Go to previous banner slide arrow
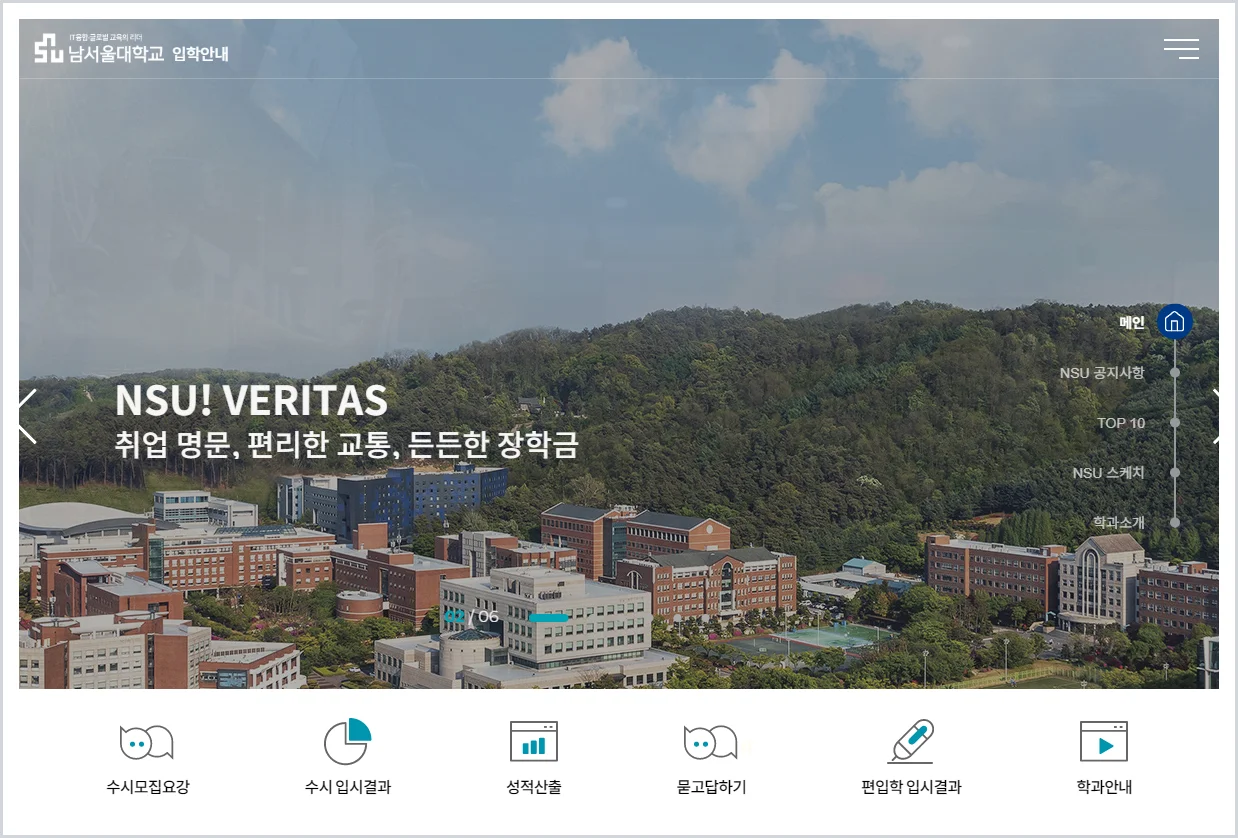Screen dimensions: 1238x838 [x=27, y=416]
